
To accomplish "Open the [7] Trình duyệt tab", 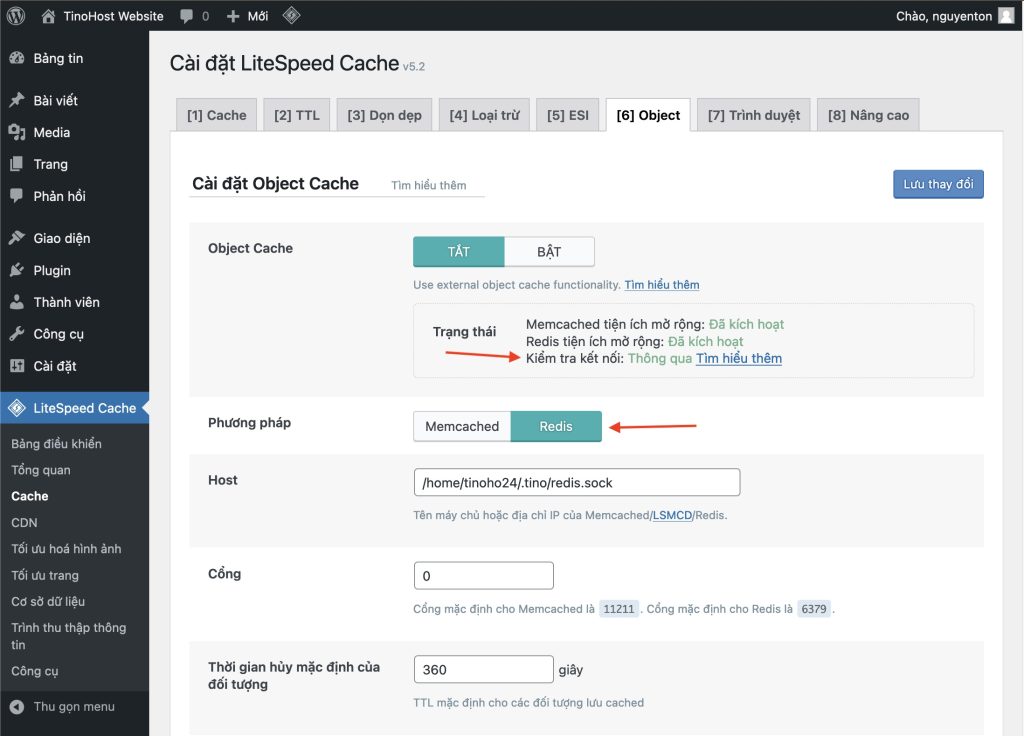I will coord(754,115).
